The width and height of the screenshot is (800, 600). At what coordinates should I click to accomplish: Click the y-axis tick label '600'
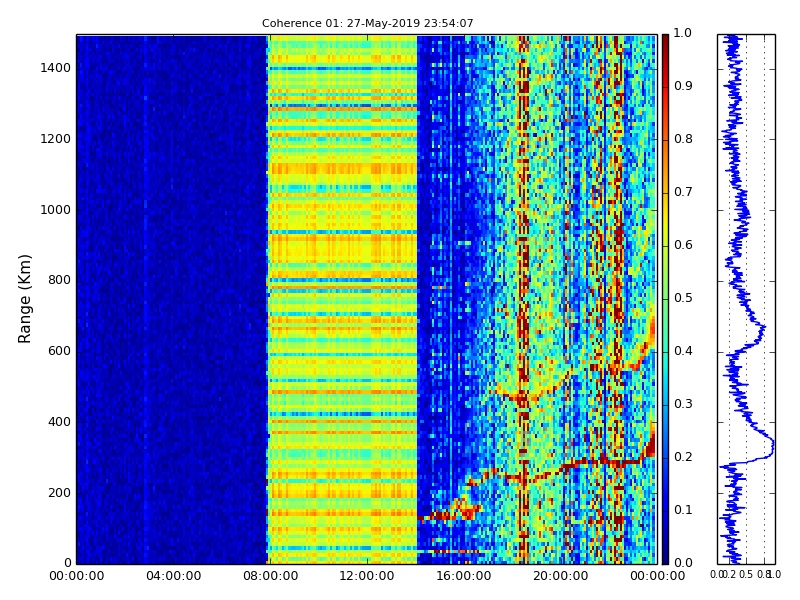tap(60, 351)
